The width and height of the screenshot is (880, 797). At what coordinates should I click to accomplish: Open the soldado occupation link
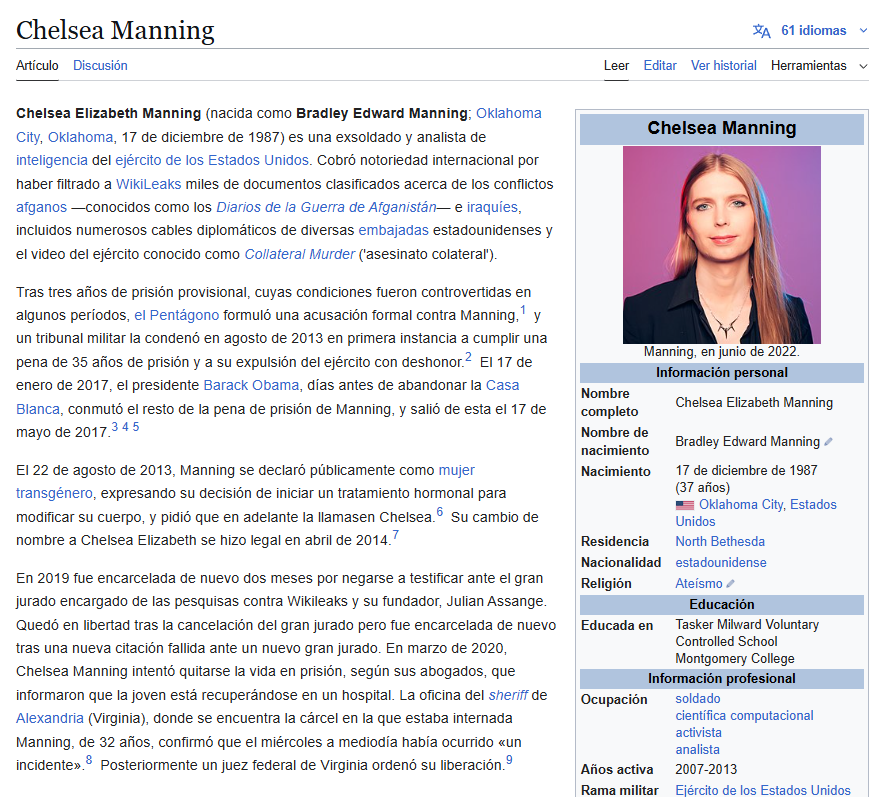click(x=698, y=699)
